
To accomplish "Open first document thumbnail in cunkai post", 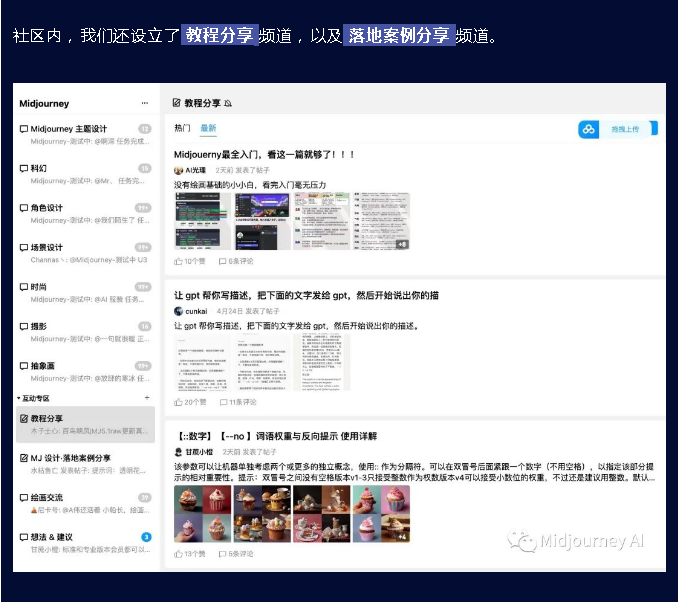I will pos(203,362).
